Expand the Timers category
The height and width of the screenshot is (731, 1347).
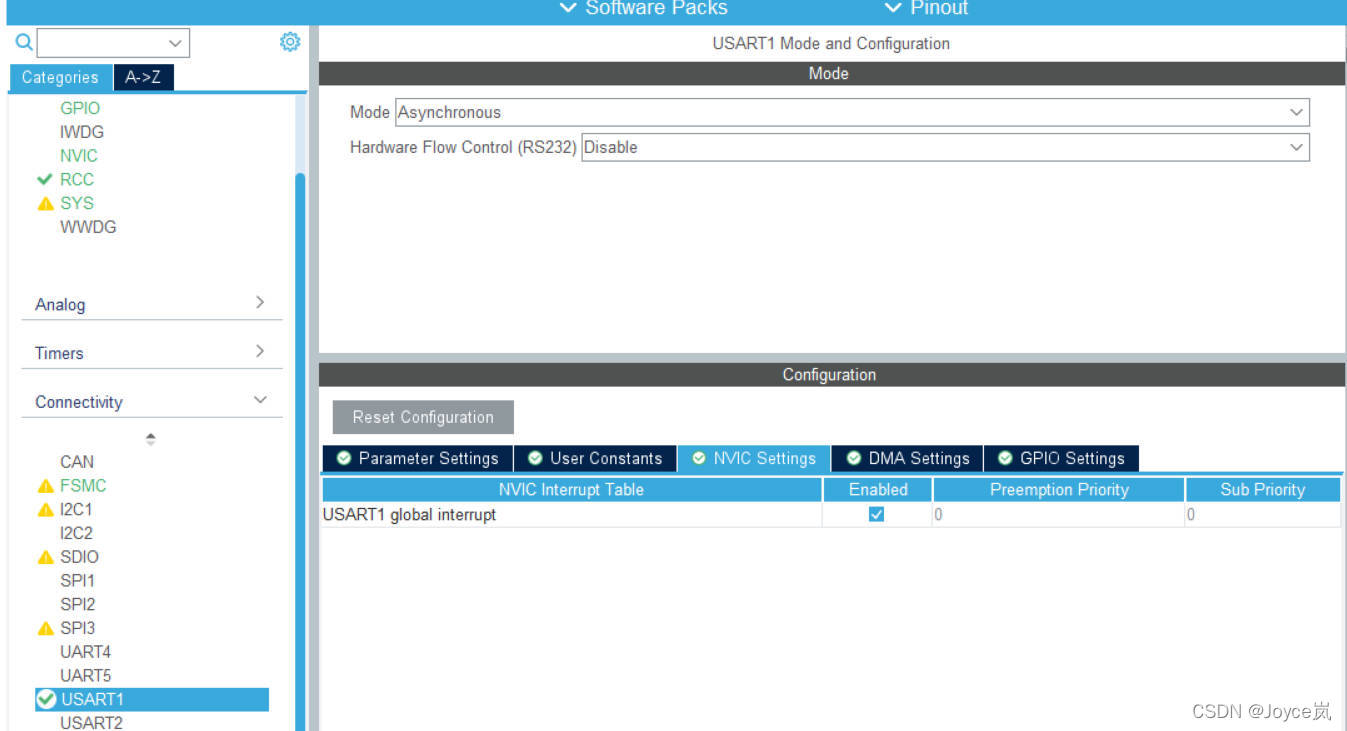151,353
